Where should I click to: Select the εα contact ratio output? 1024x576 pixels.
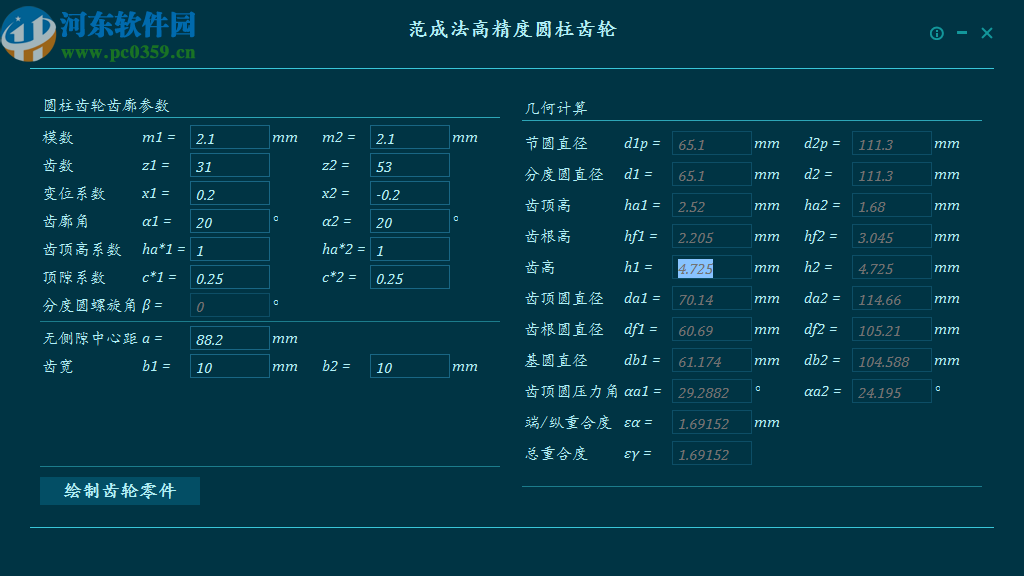712,423
